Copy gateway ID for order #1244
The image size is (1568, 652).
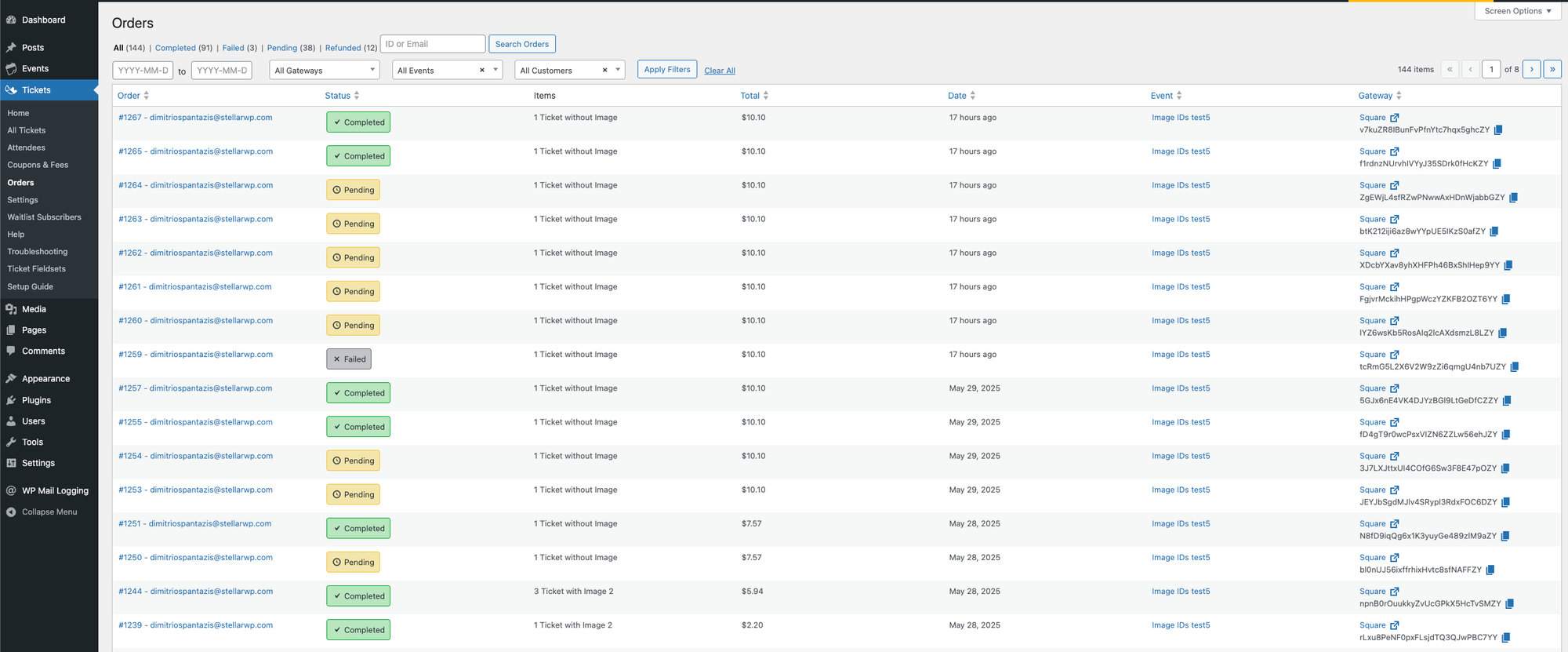1509,604
